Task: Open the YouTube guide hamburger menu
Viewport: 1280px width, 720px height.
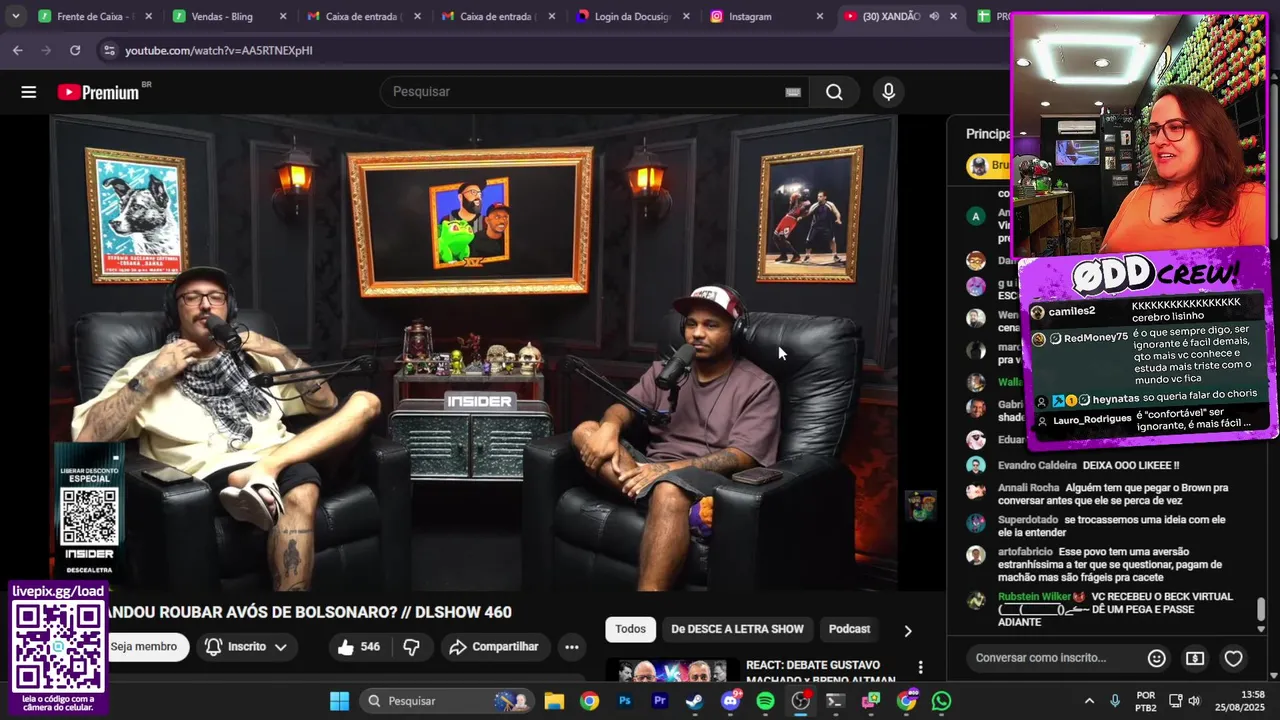Action: [28, 92]
